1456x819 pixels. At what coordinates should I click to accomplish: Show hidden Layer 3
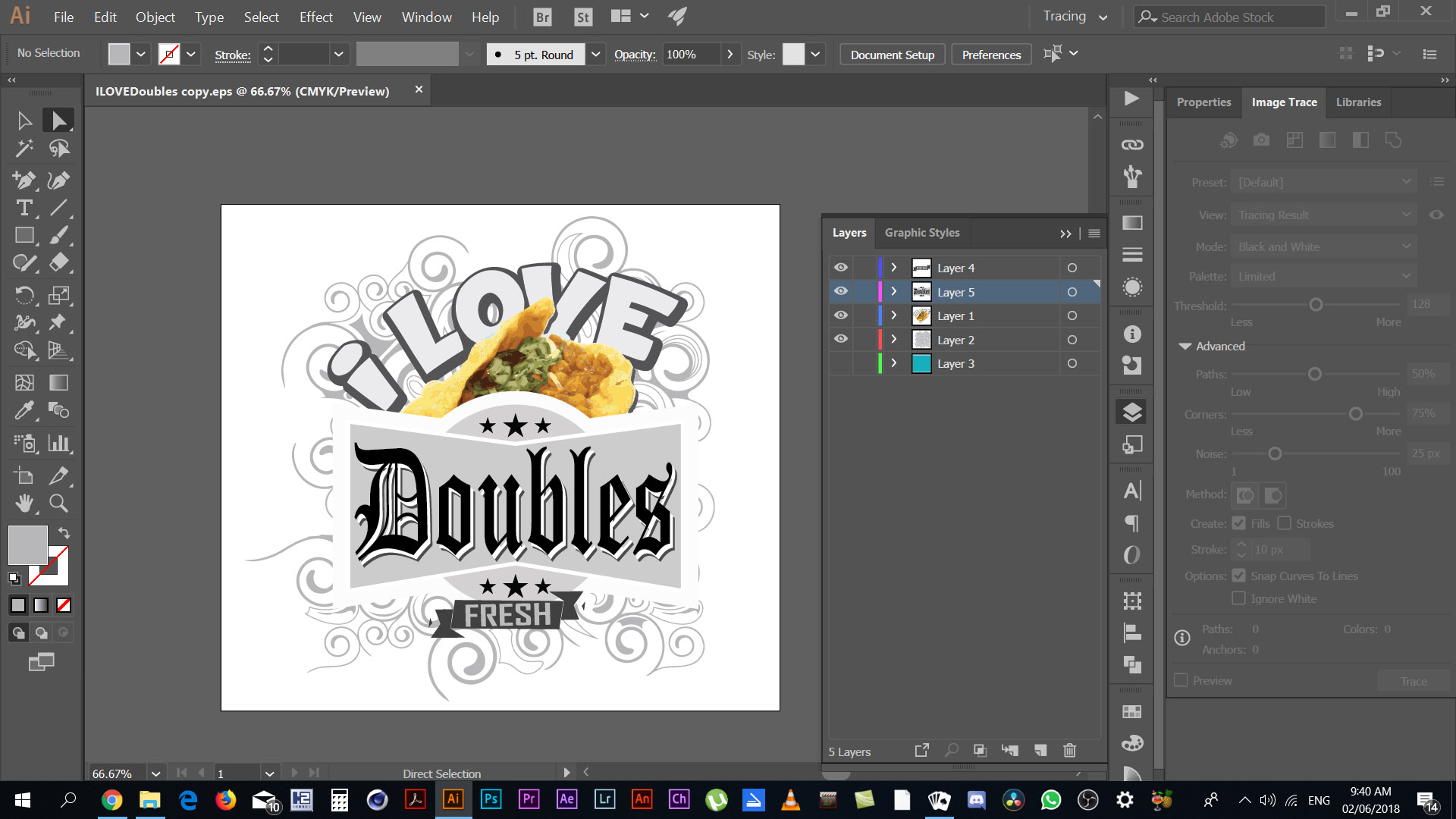click(841, 363)
